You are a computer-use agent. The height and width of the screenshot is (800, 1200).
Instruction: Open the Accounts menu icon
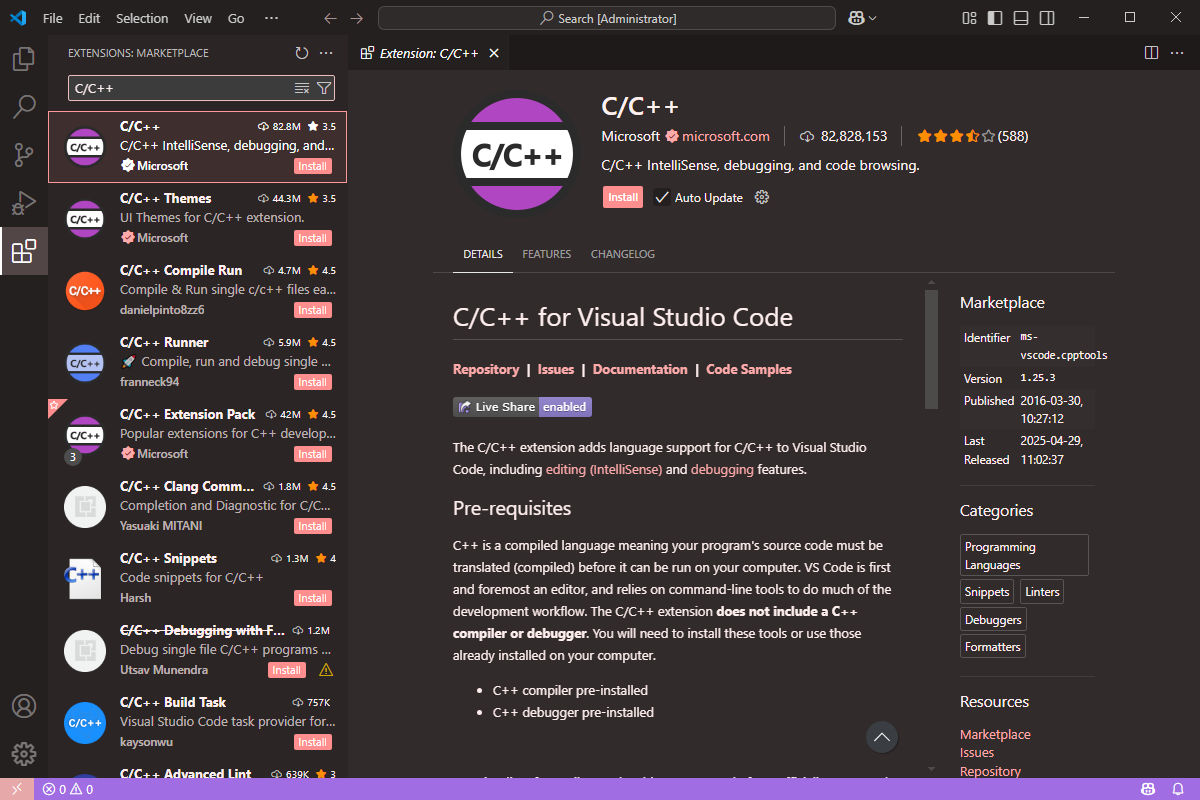pos(24,706)
